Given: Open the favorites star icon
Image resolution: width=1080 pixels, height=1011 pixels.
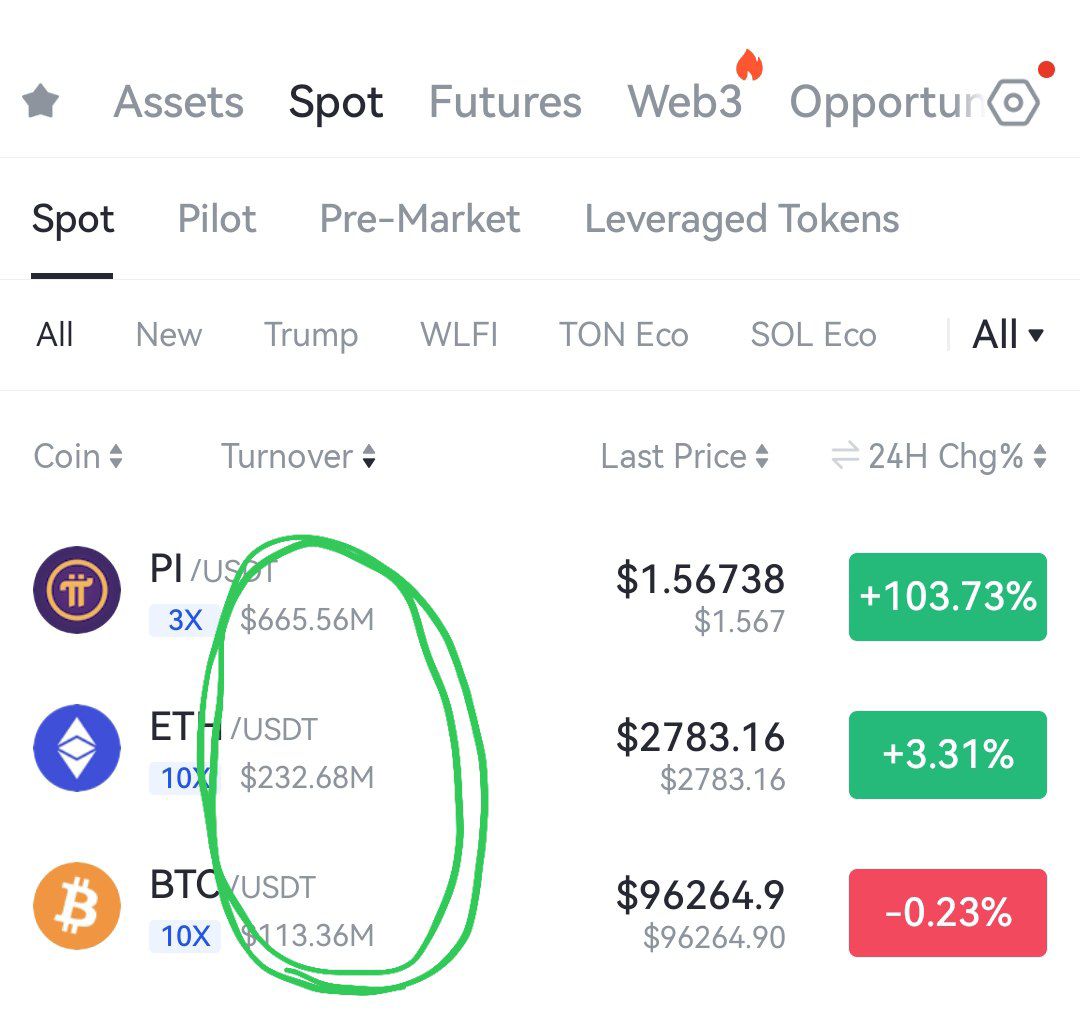Looking at the screenshot, I should coord(41,101).
